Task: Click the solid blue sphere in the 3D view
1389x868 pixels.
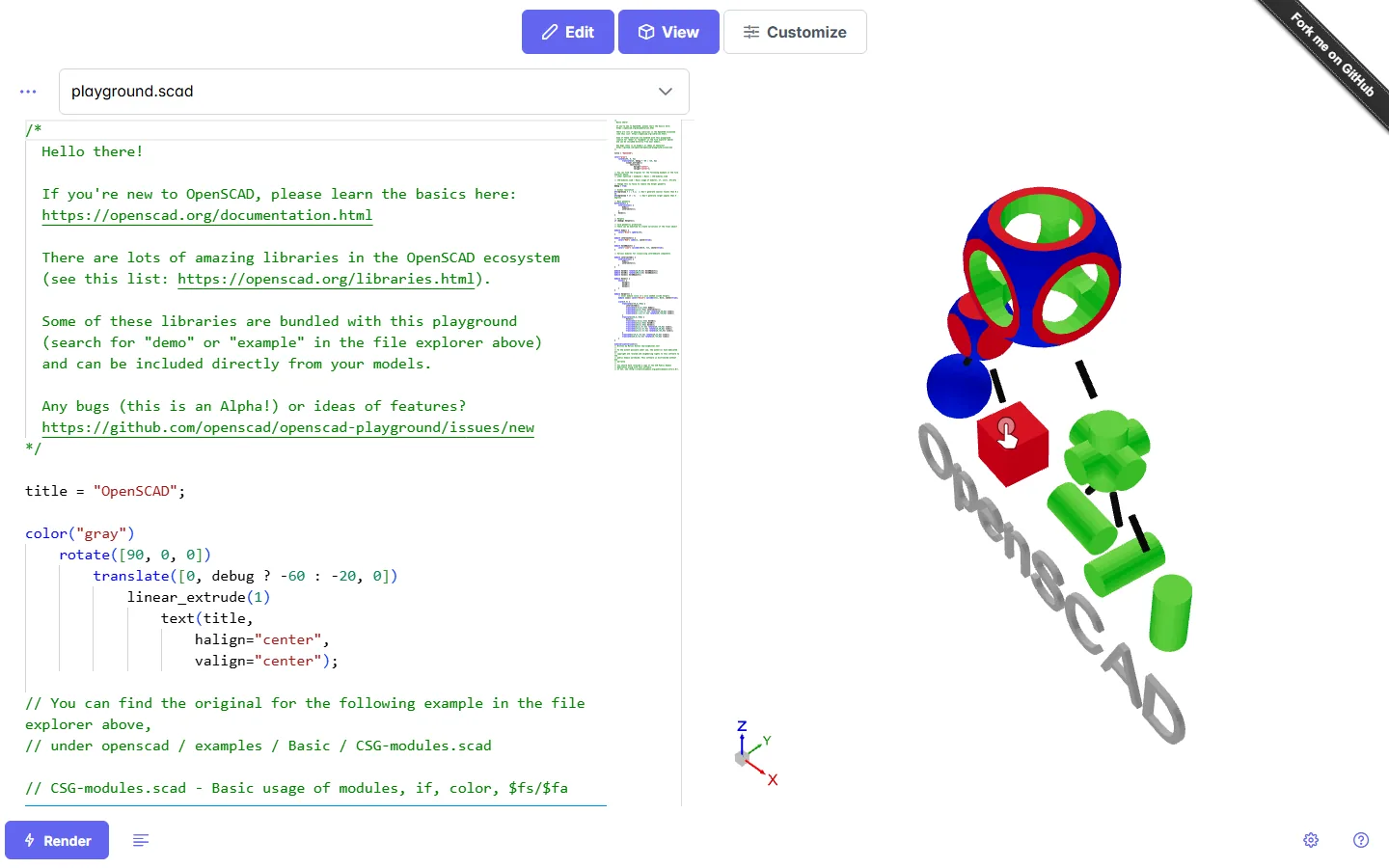Action: [959, 386]
